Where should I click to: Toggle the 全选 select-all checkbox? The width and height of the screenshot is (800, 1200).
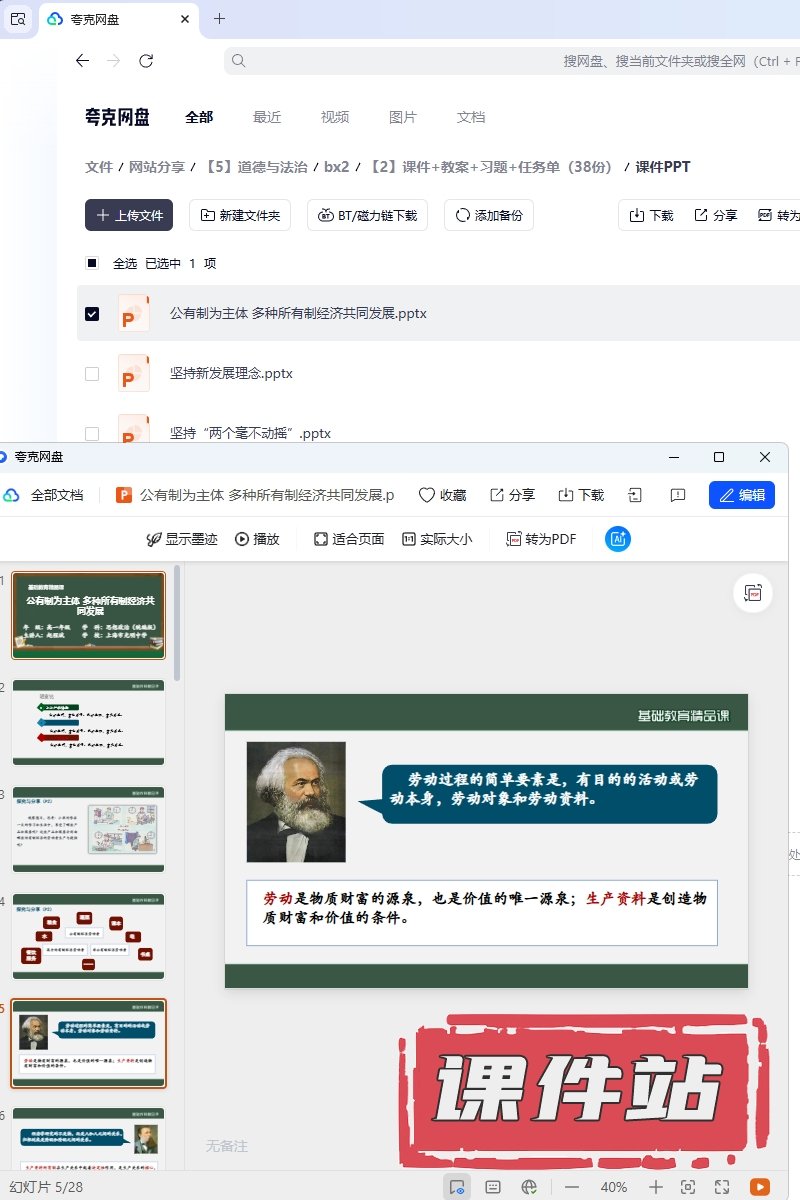click(92, 264)
